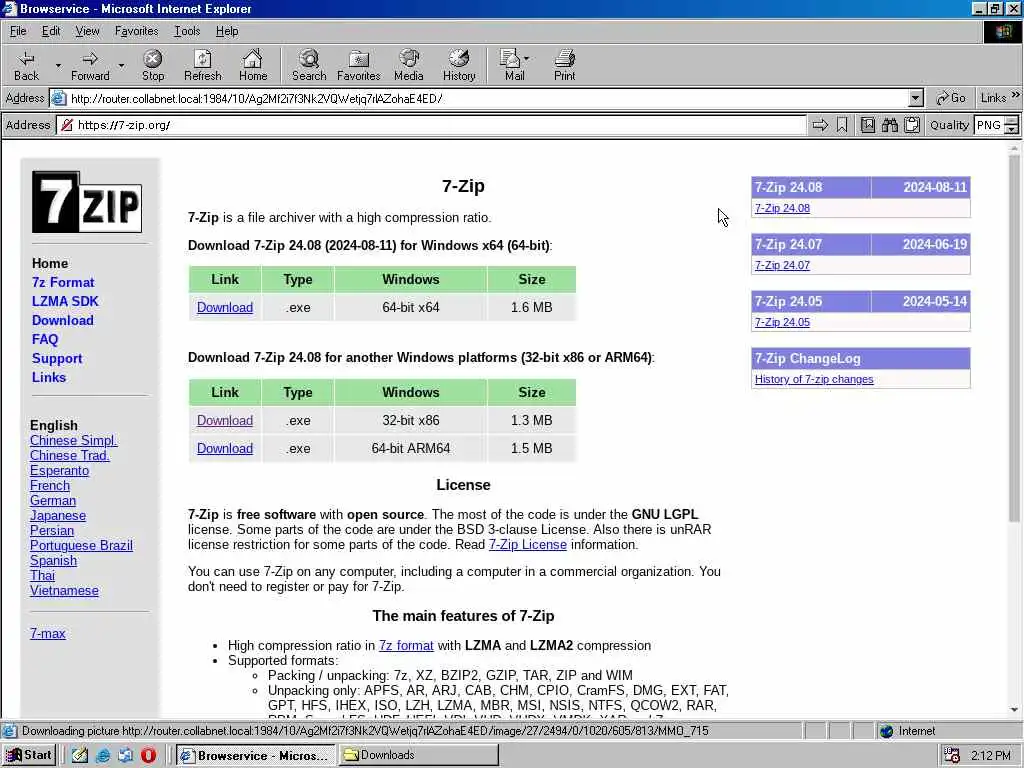
Task: Open the Help menu
Action: [x=227, y=31]
